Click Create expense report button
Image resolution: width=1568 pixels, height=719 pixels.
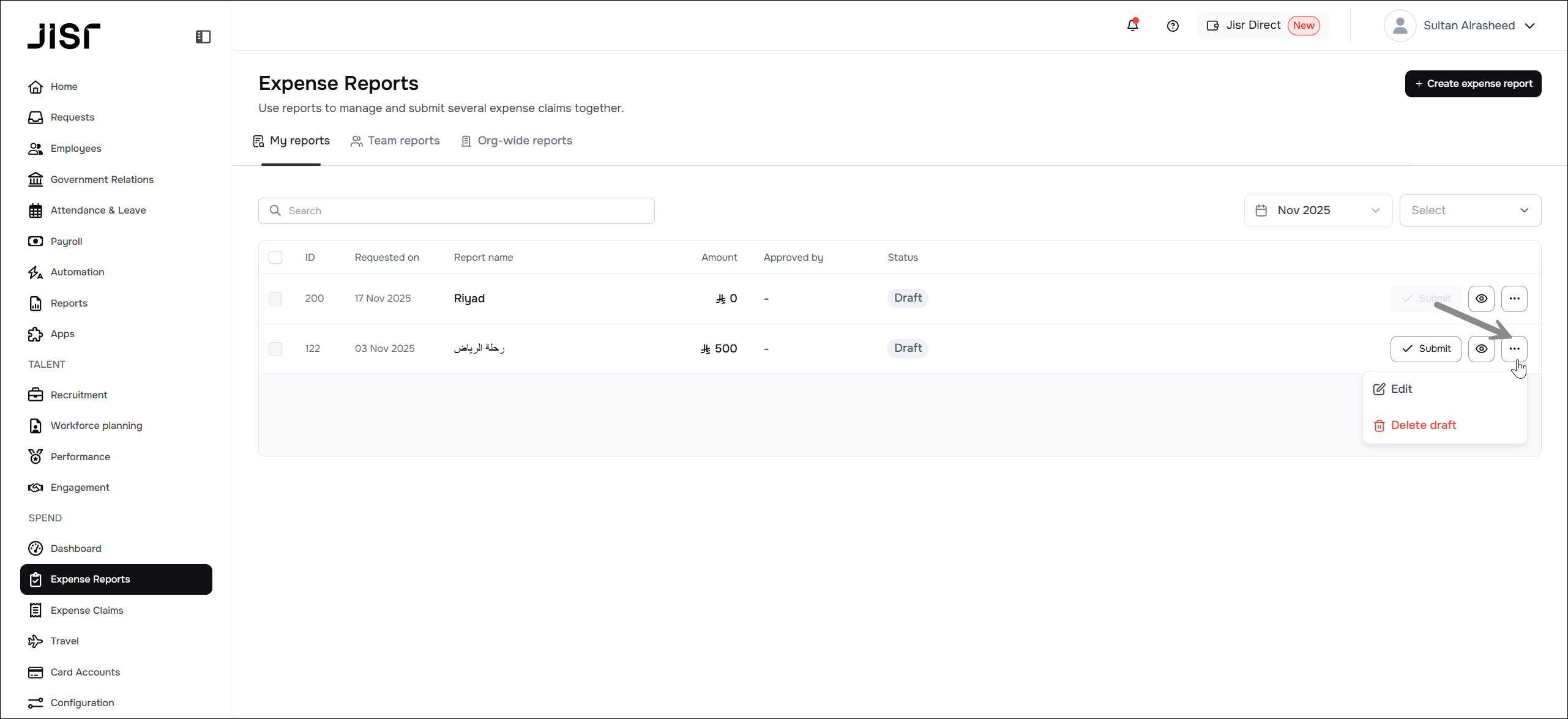[1473, 84]
